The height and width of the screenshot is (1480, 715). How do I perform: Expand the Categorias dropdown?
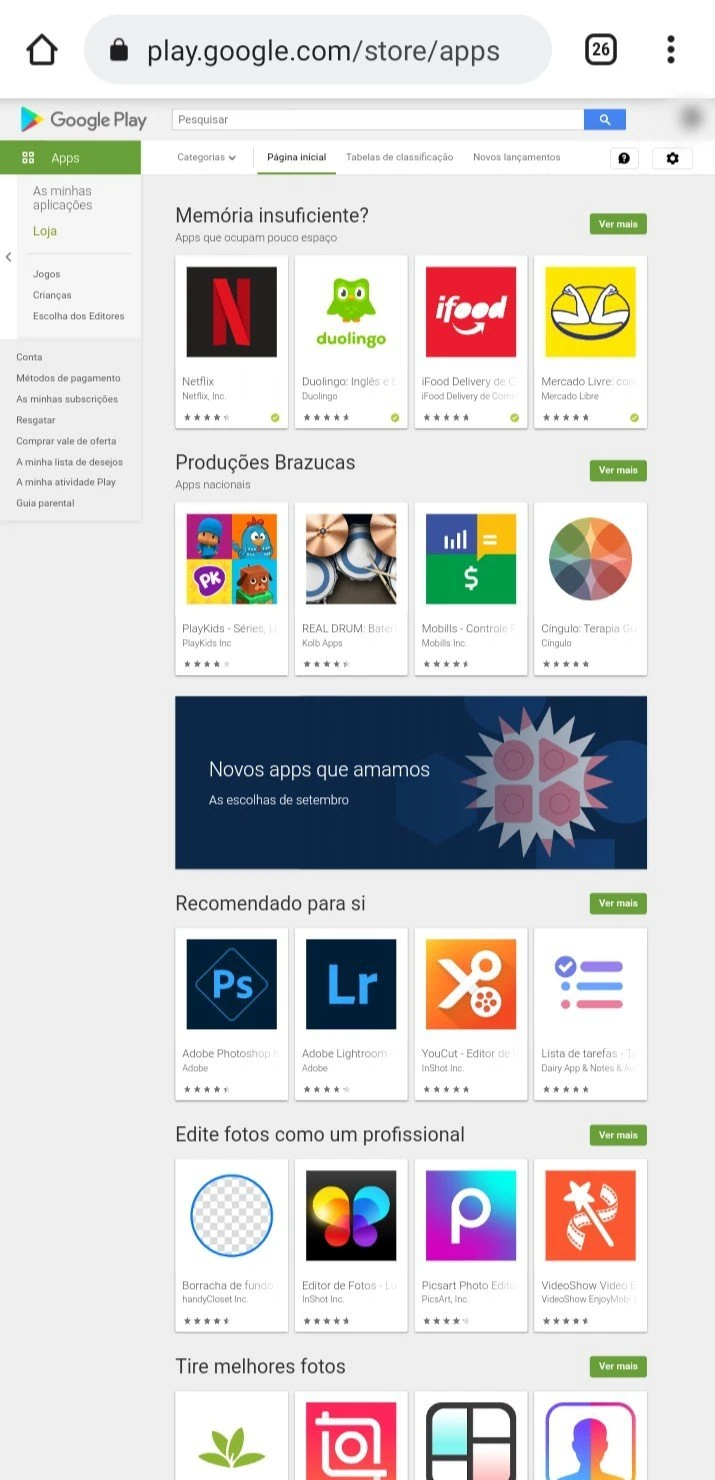(206, 157)
